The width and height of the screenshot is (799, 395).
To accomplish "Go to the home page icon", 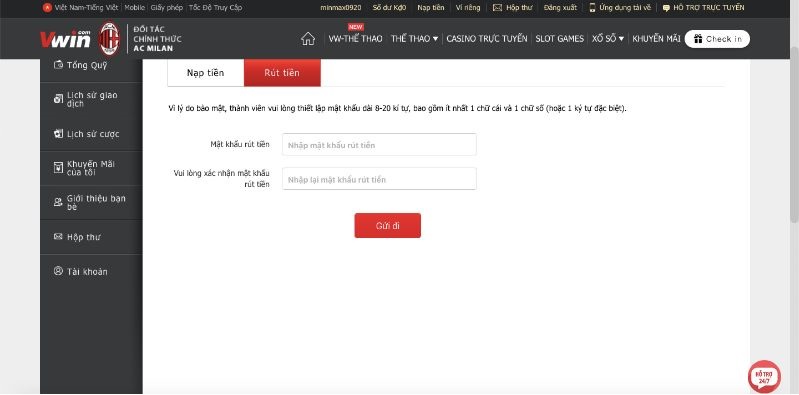I will click(x=308, y=39).
